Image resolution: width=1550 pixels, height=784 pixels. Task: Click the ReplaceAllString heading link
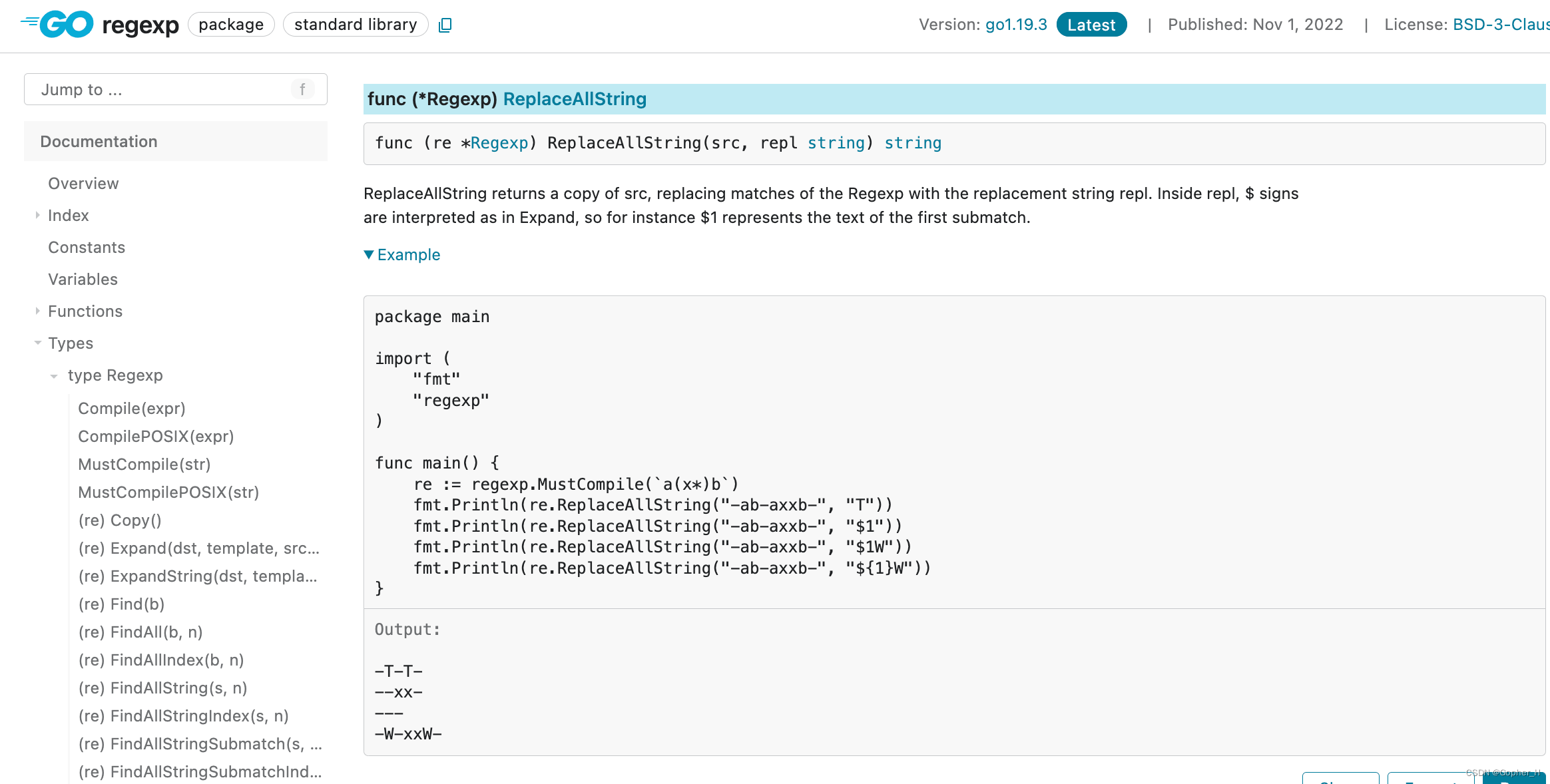point(575,99)
